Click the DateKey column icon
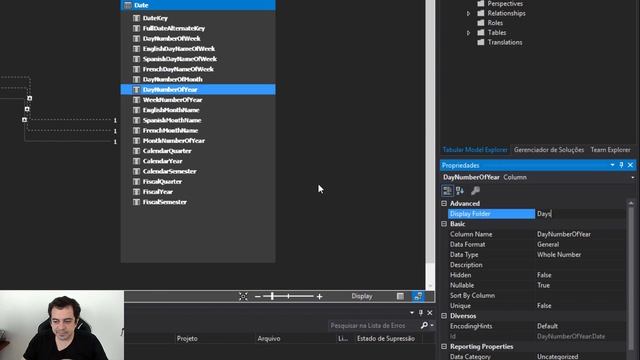This screenshot has height=360, width=640. [x=137, y=18]
